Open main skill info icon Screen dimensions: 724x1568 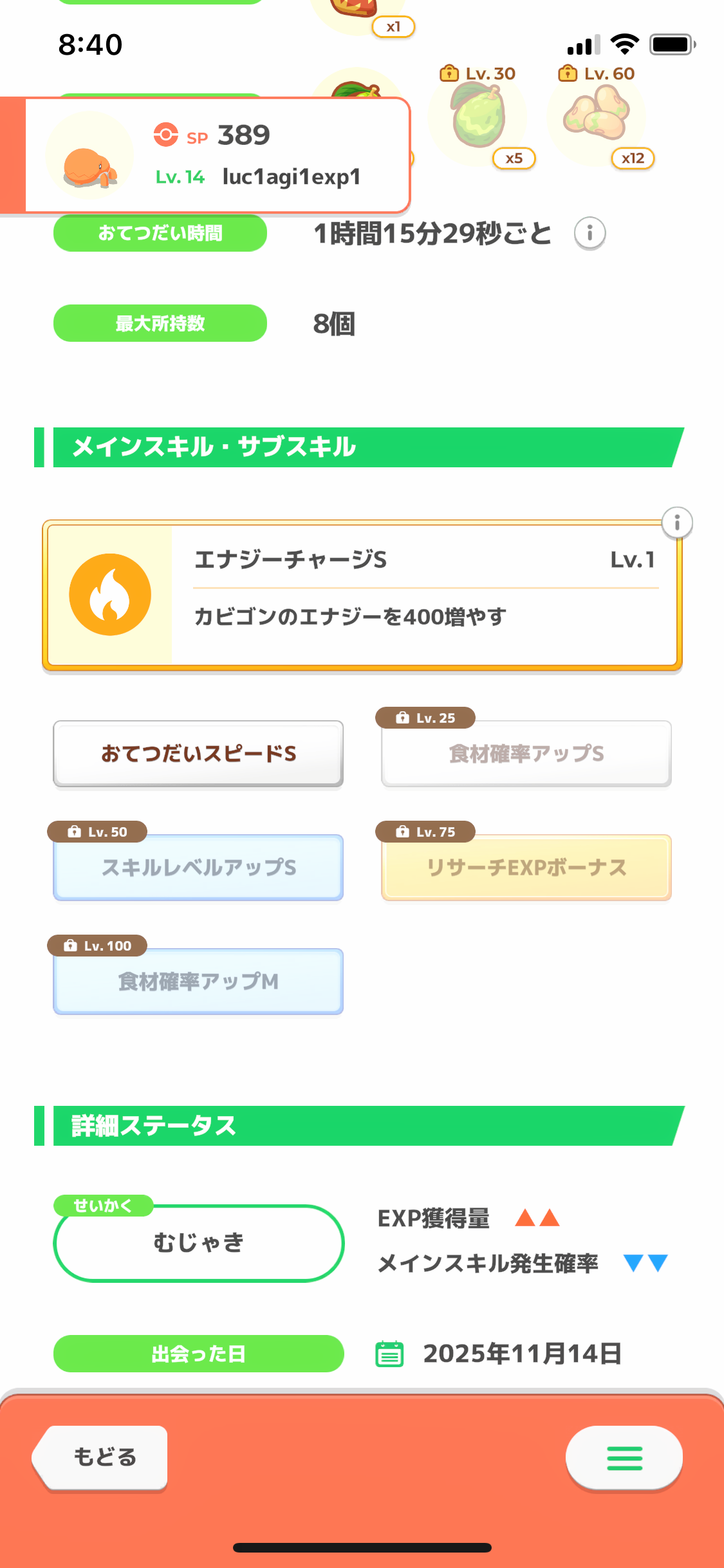point(677,523)
